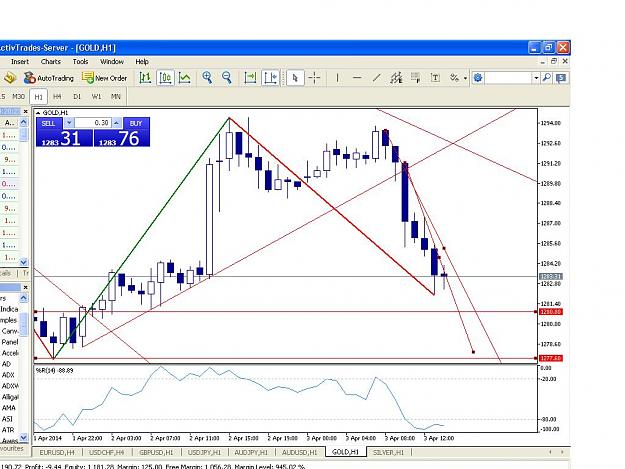Viewport: 625px width, 469px height.
Task: Toggle auto scroll chart icon
Action: (x=250, y=78)
